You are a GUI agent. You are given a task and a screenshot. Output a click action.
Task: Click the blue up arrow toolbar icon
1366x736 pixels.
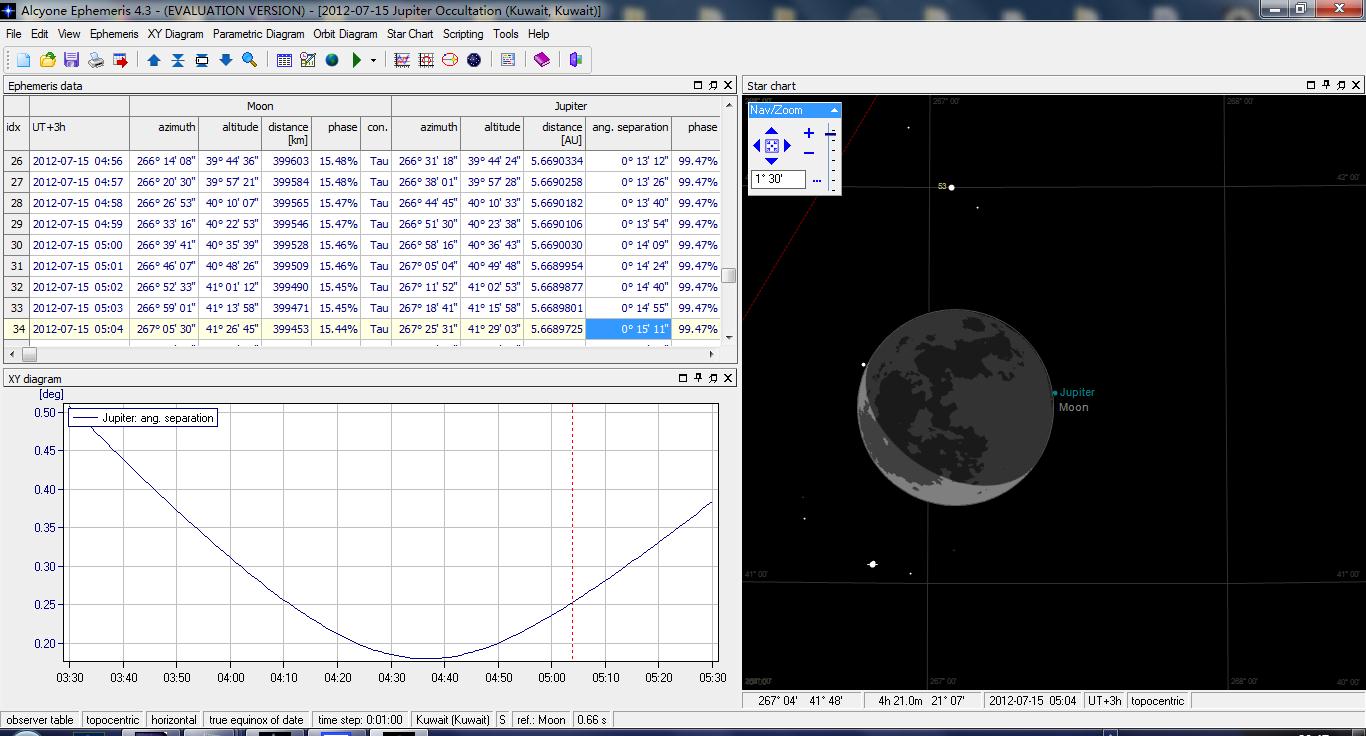pyautogui.click(x=154, y=60)
